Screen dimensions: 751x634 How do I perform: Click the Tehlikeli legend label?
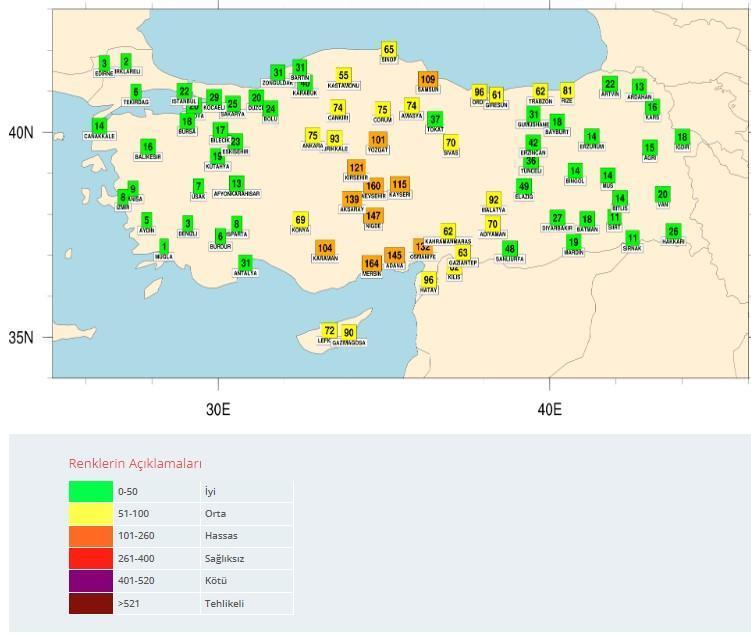(224, 603)
